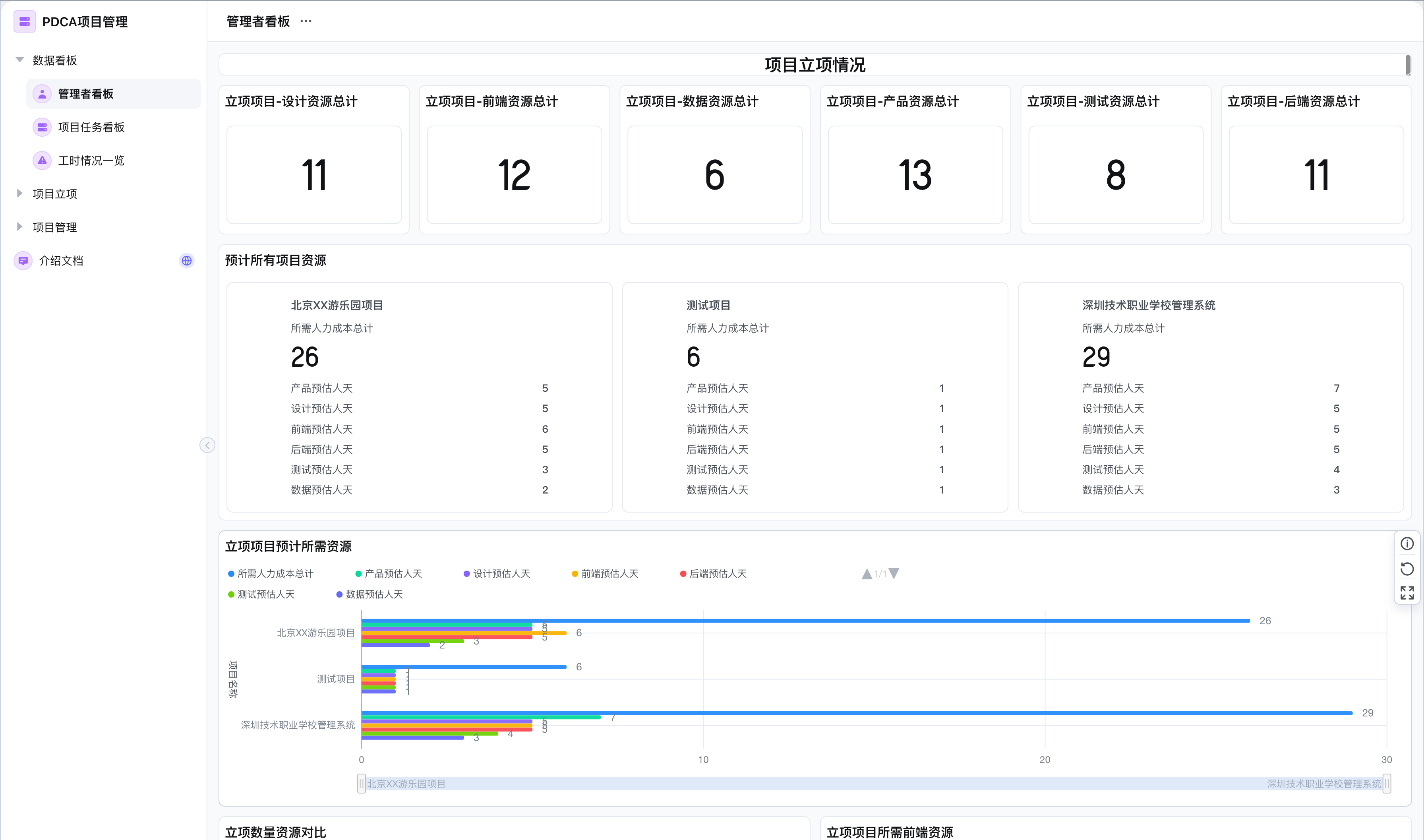Click the 立项项目-数据资源总计 value 6
This screenshot has height=840, width=1424.
pos(715,175)
